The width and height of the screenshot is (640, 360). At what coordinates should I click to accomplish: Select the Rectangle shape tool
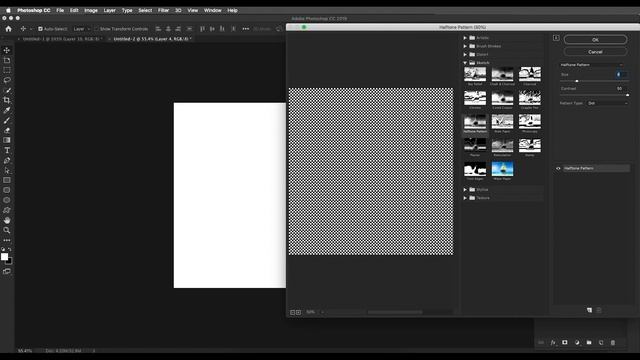(x=7, y=180)
